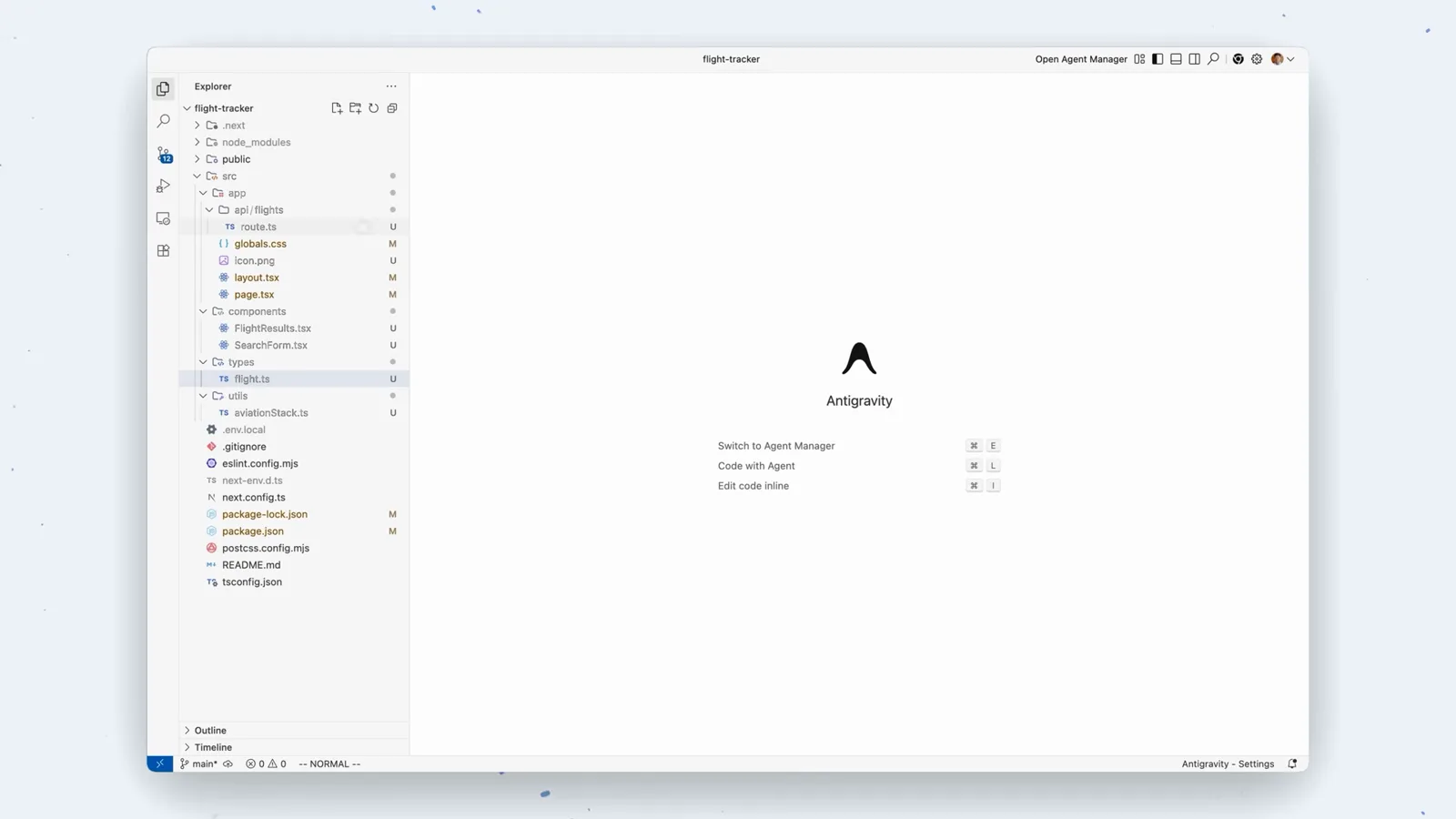The image size is (1456, 819).
Task: Open the Explorer view in activity bar
Action: click(163, 88)
